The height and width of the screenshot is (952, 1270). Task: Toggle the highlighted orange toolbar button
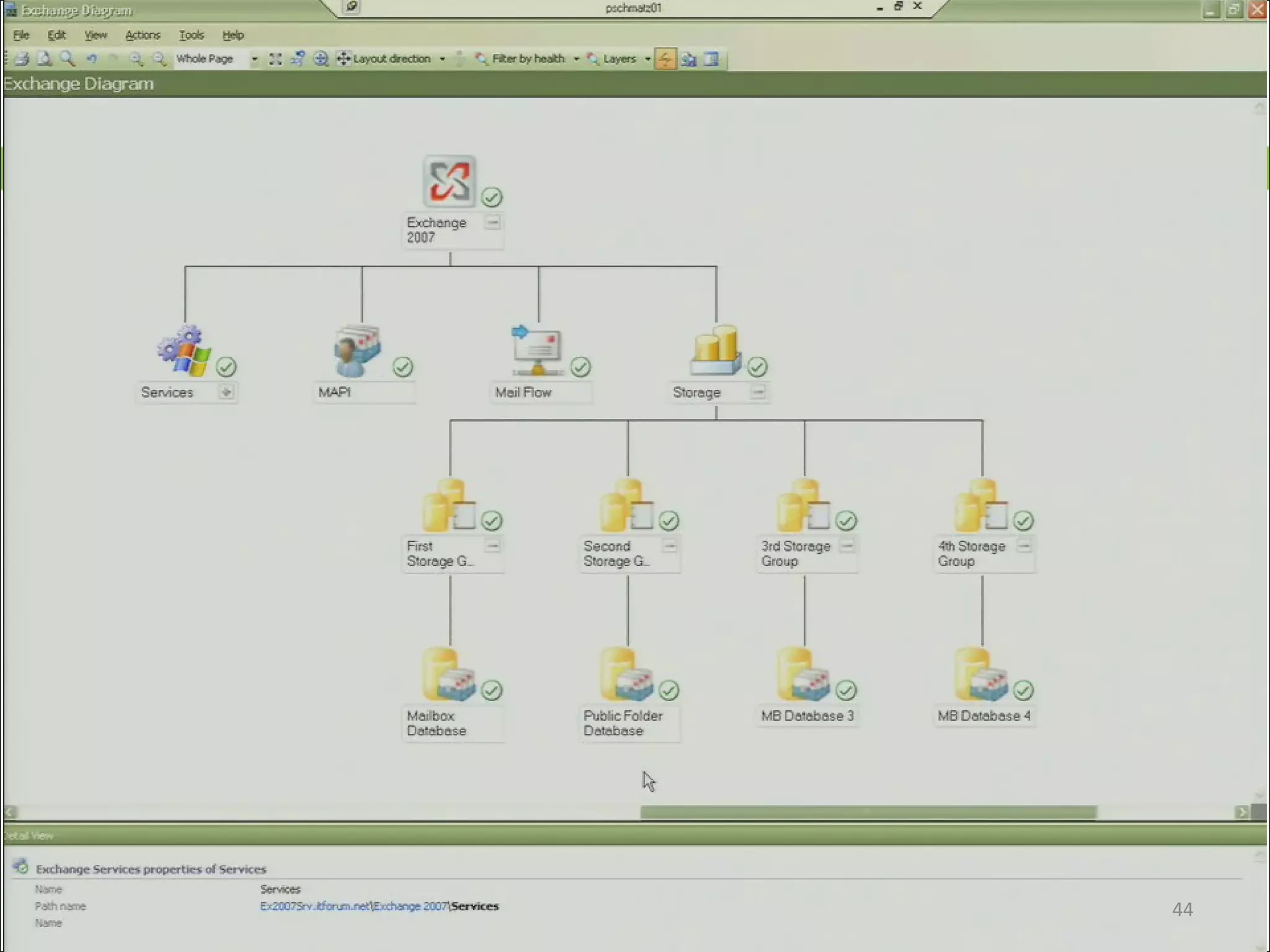(665, 59)
